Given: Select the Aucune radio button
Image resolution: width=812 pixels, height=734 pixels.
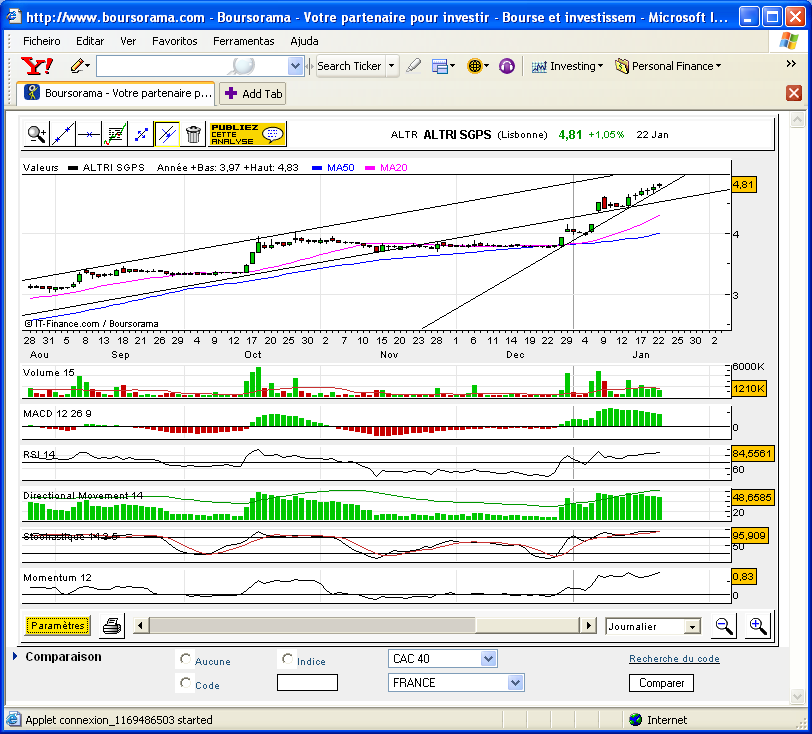Looking at the screenshot, I should [185, 659].
